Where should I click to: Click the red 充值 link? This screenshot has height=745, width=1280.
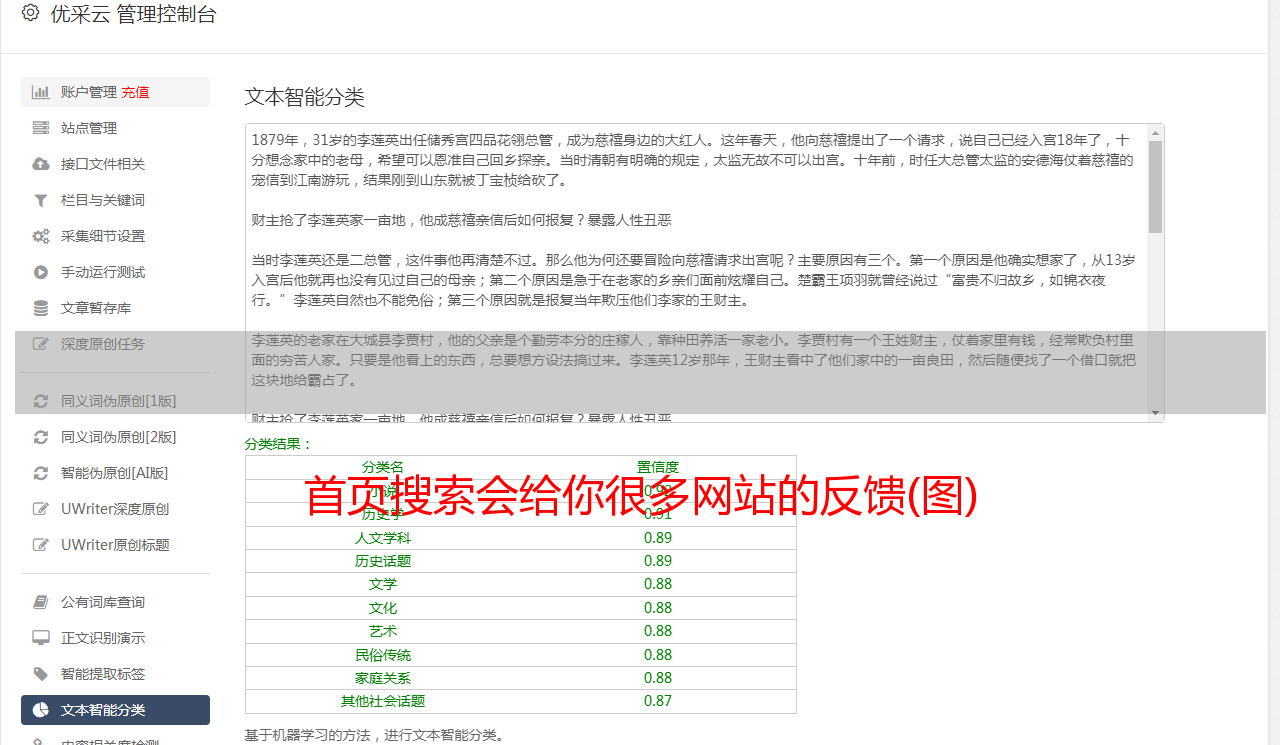click(x=135, y=92)
